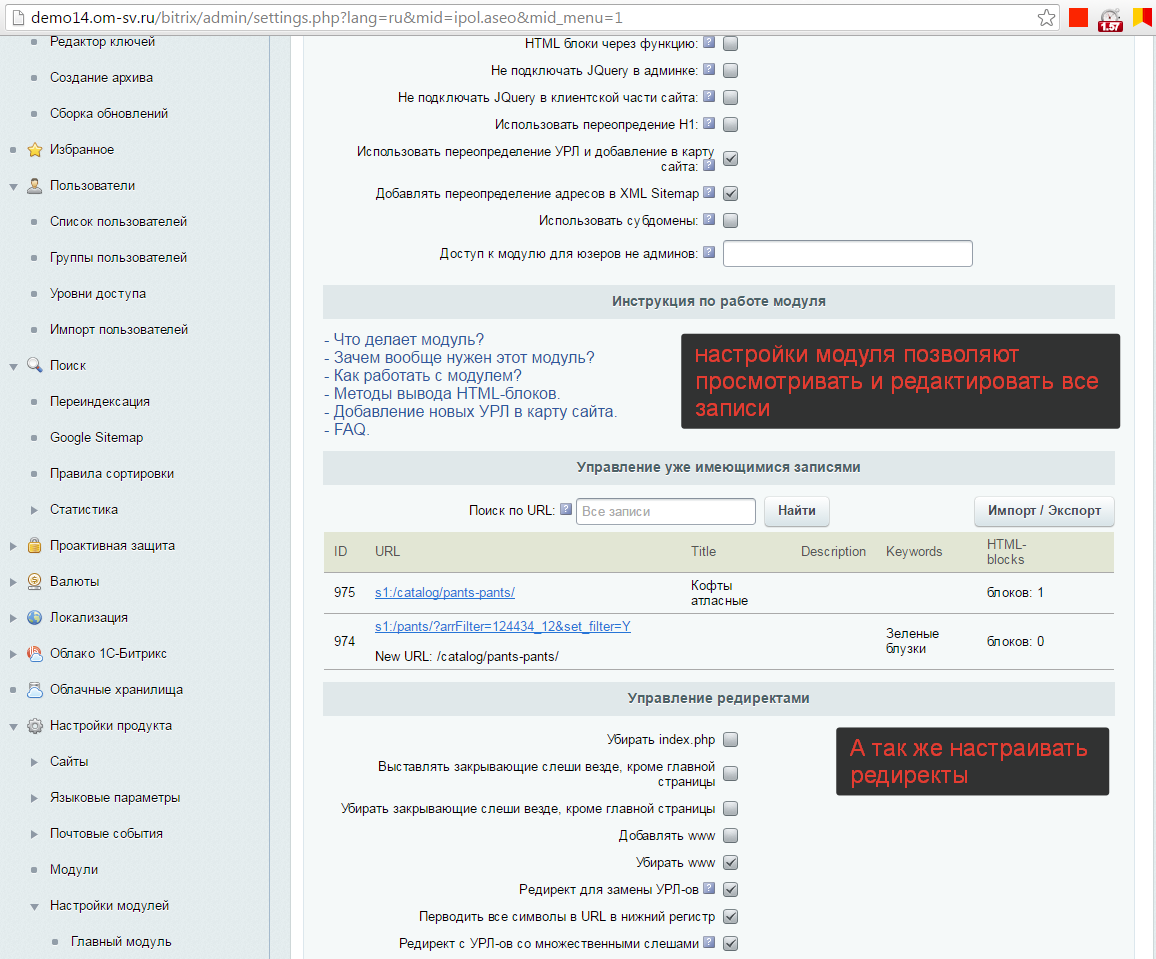Expand the Статистика tree item
This screenshot has height=959, width=1156.
pos(34,510)
